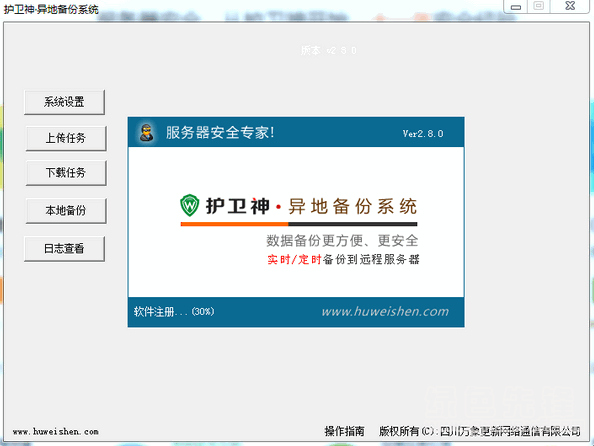Click the 异地备份系统 splash logo text
This screenshot has width=594, height=446.
click(x=353, y=207)
